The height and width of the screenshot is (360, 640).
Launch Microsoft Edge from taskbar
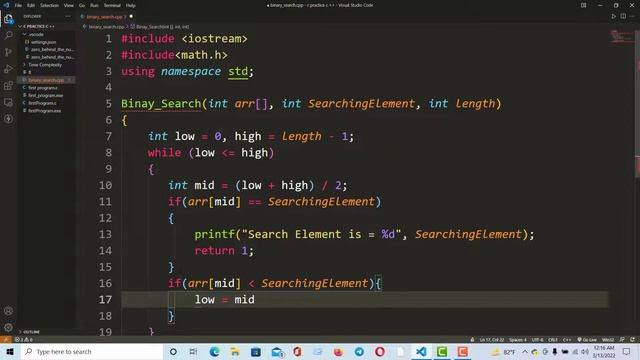(214, 351)
